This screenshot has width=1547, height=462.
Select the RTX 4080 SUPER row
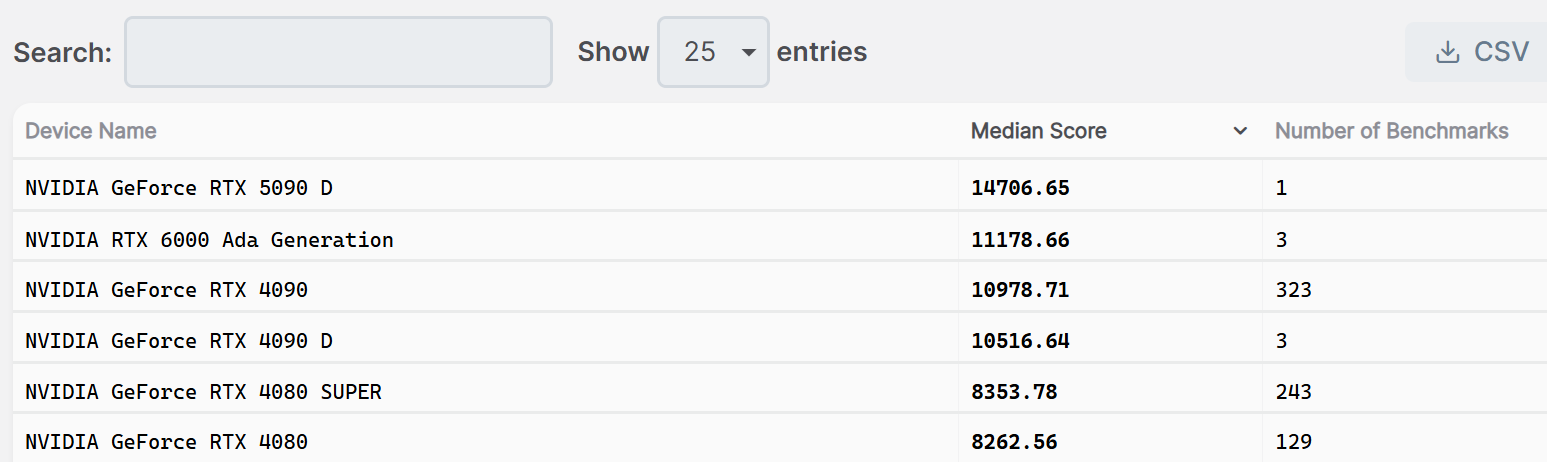(203, 392)
